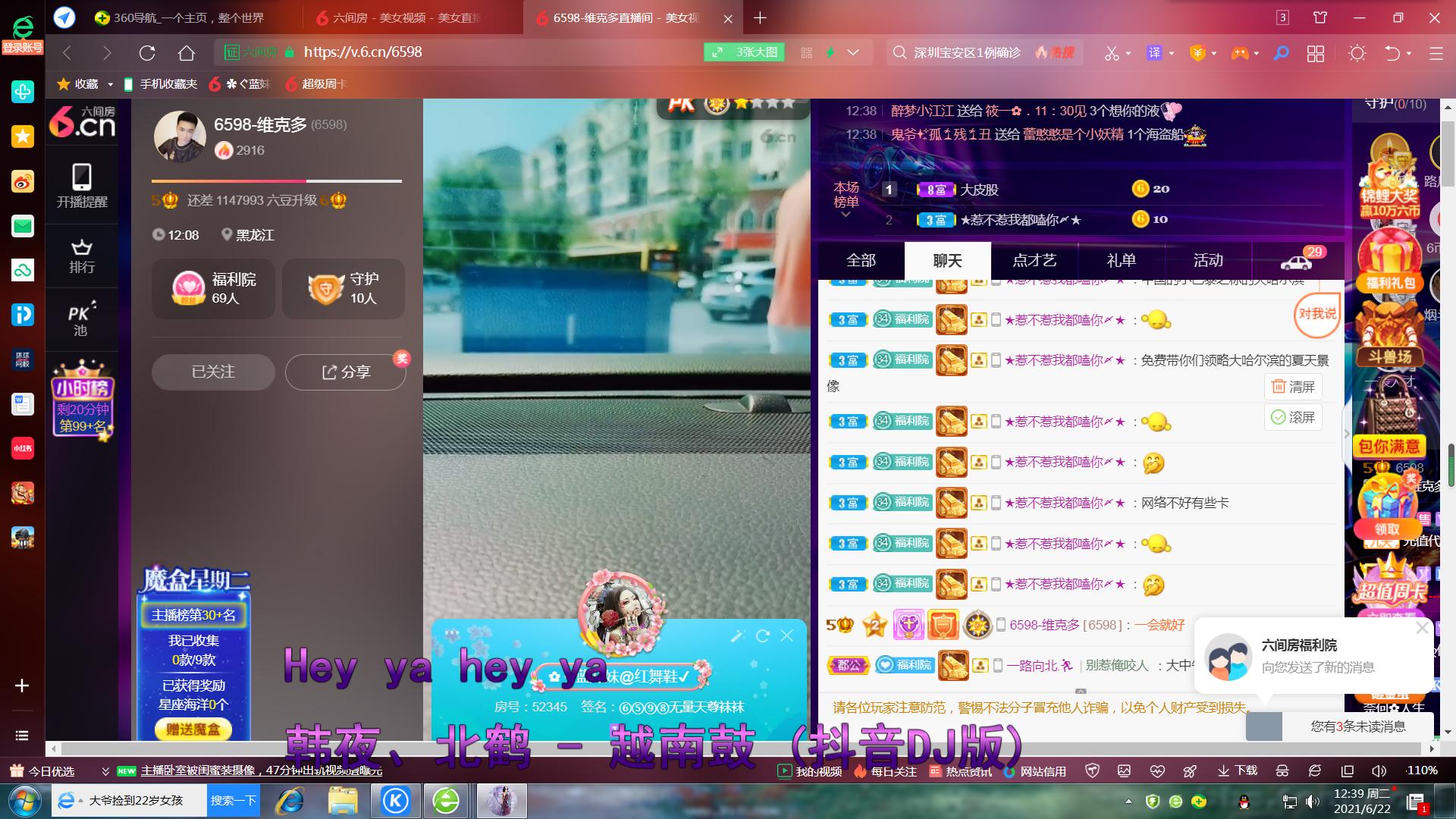Image resolution: width=1456 pixels, height=819 pixels.
Task: Open the screenshot scissors tool
Action: click(x=1111, y=52)
